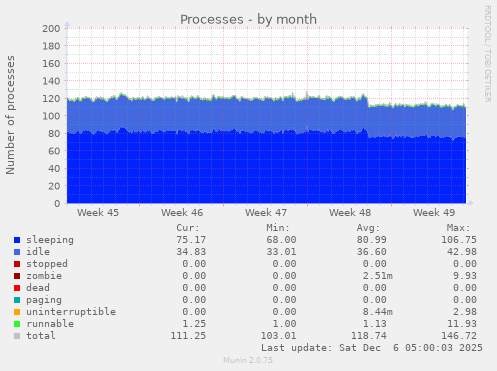Click runnable maximum value 11.93
The height and width of the screenshot is (371, 497).
[462, 324]
